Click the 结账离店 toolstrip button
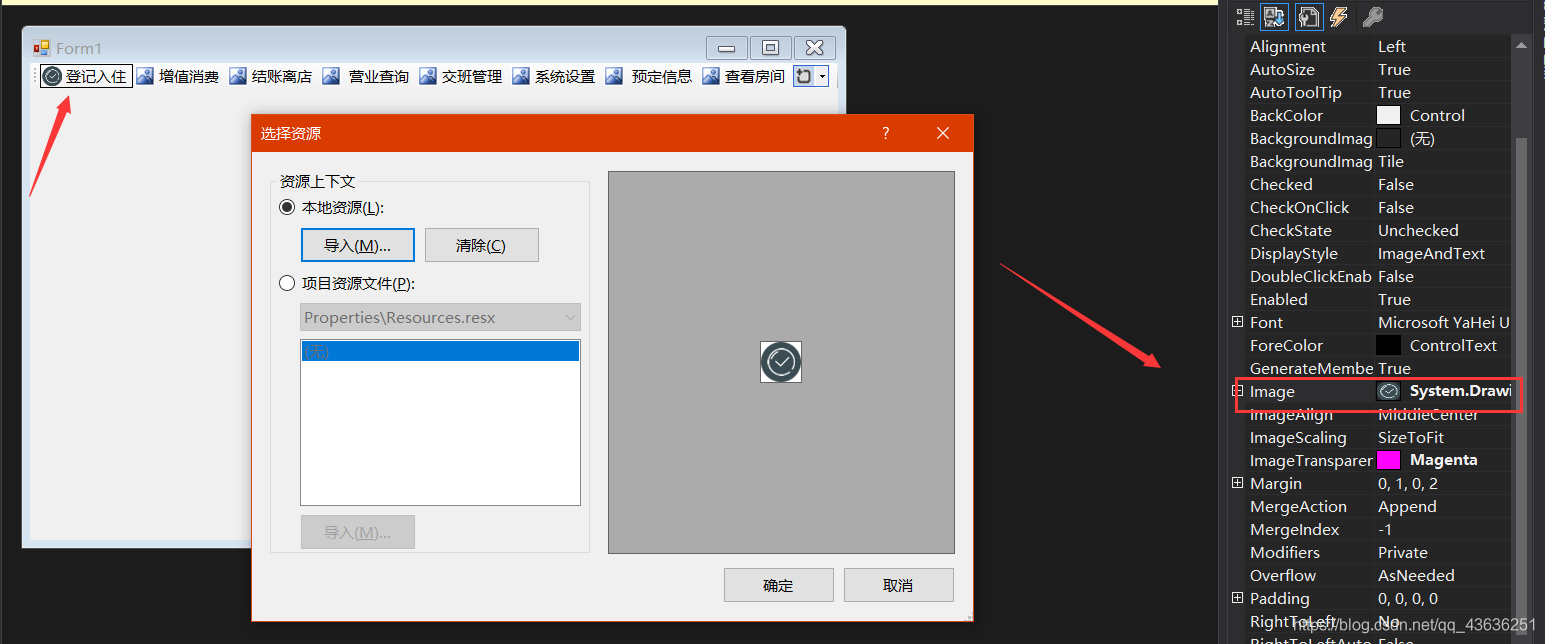1545x644 pixels. [271, 76]
